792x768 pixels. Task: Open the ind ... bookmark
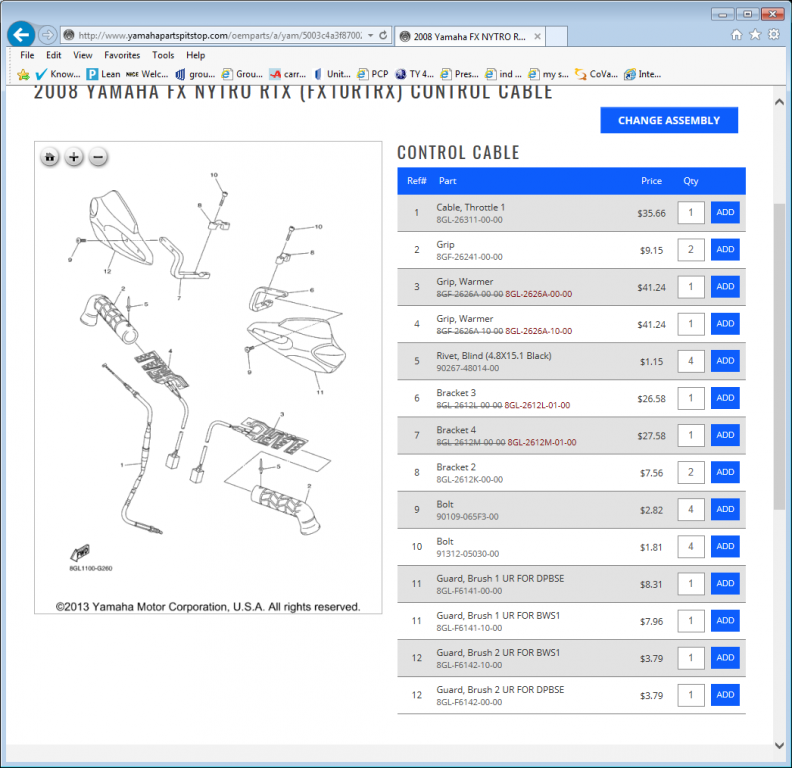(x=504, y=74)
